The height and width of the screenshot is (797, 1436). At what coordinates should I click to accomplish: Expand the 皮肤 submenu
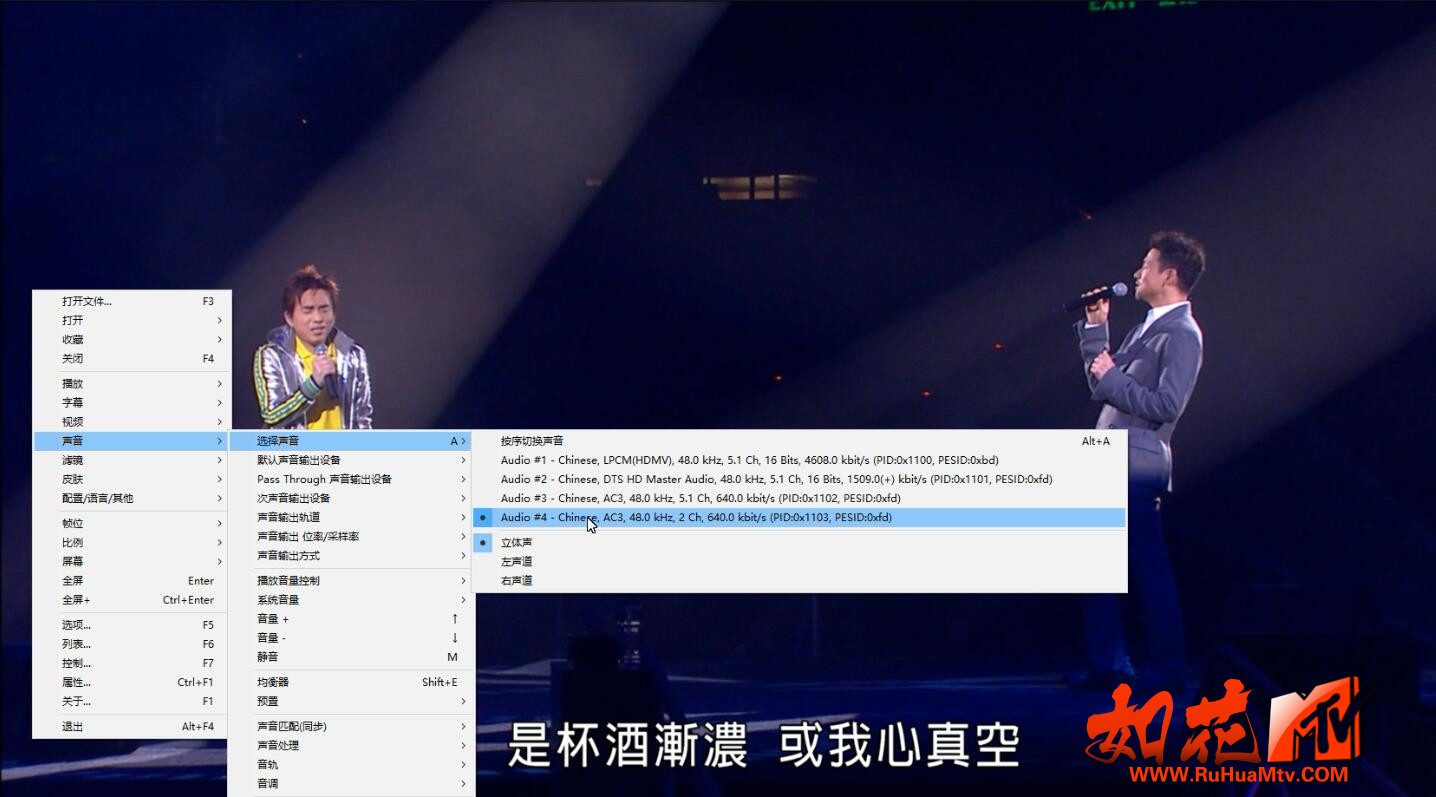tap(131, 479)
